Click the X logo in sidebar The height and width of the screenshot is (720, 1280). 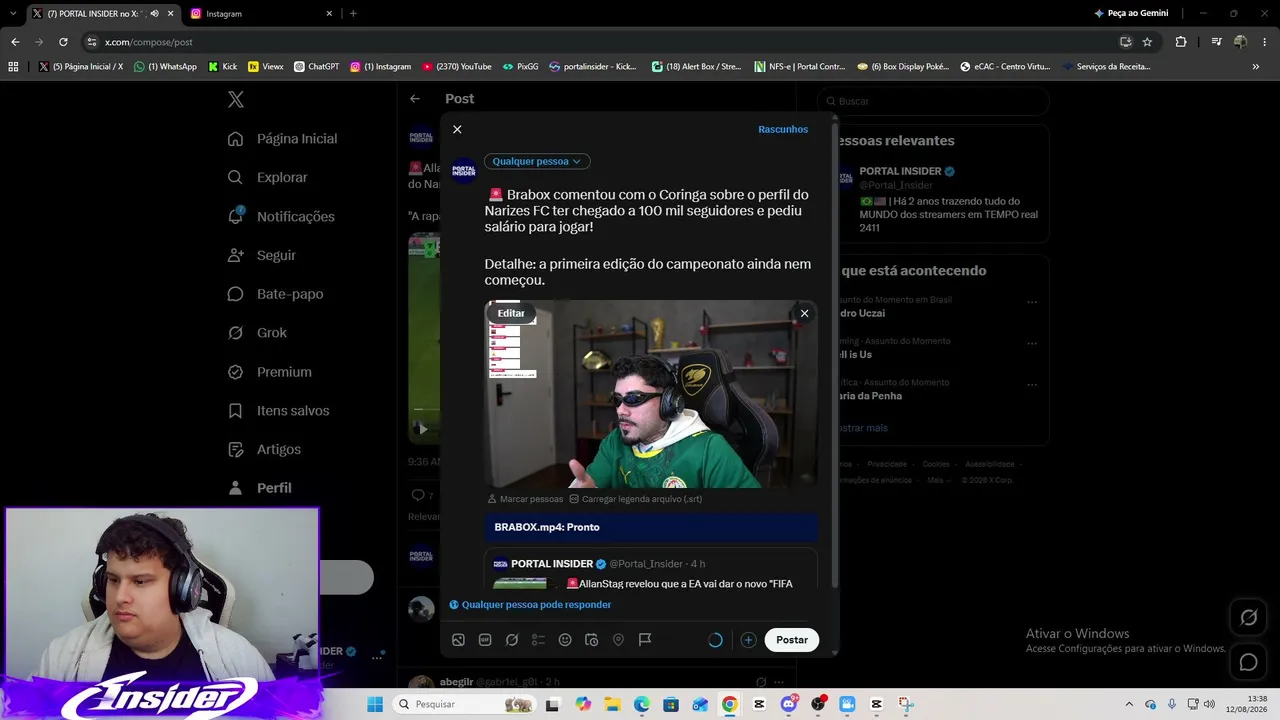point(235,99)
